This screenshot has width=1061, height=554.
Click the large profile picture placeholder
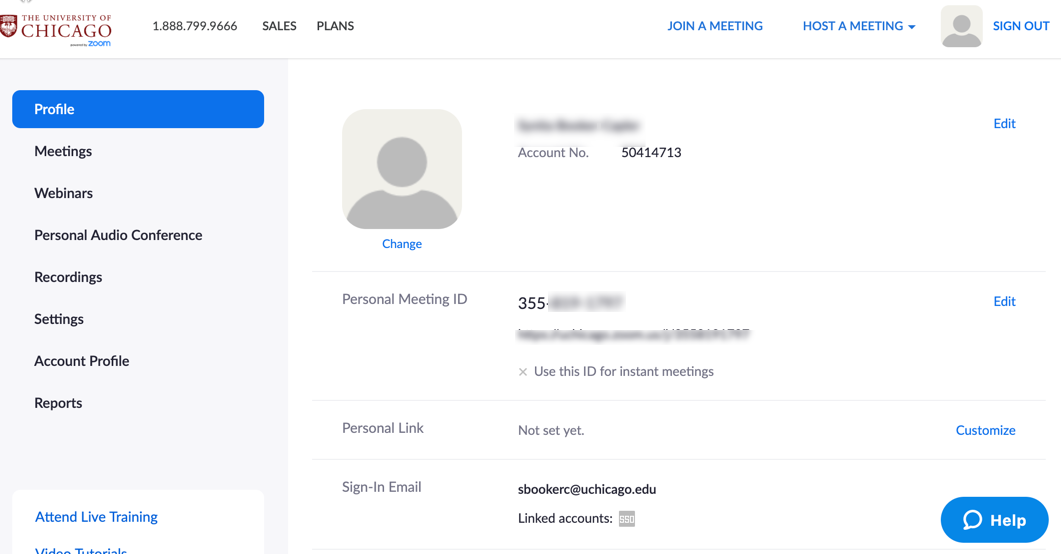click(x=402, y=169)
